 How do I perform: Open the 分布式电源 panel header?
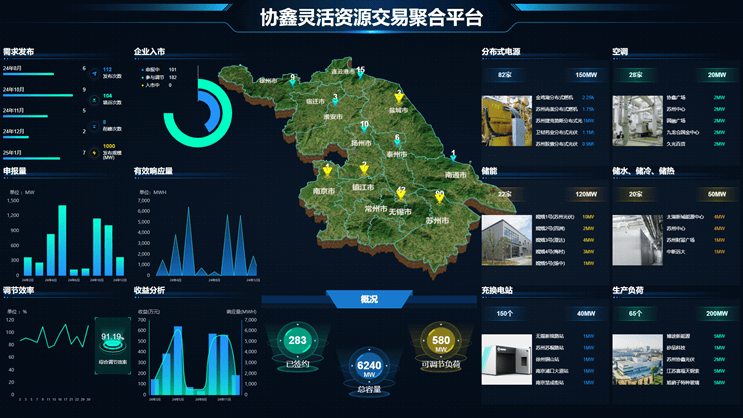click(501, 52)
